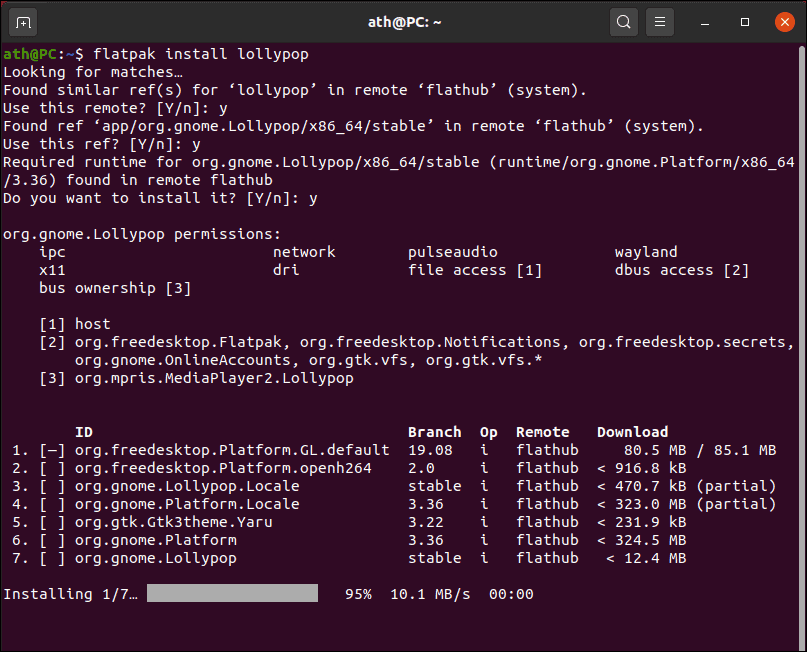The image size is (807, 652).
Task: Click the 'wayland' permission
Action: click(x=646, y=252)
